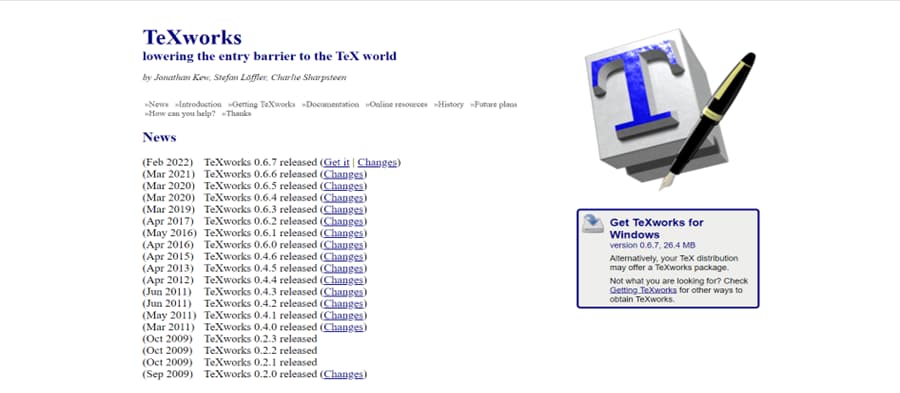The image size is (900, 393).
Task: Open Changes link for TeXworks 0.4.3
Action: click(x=343, y=291)
